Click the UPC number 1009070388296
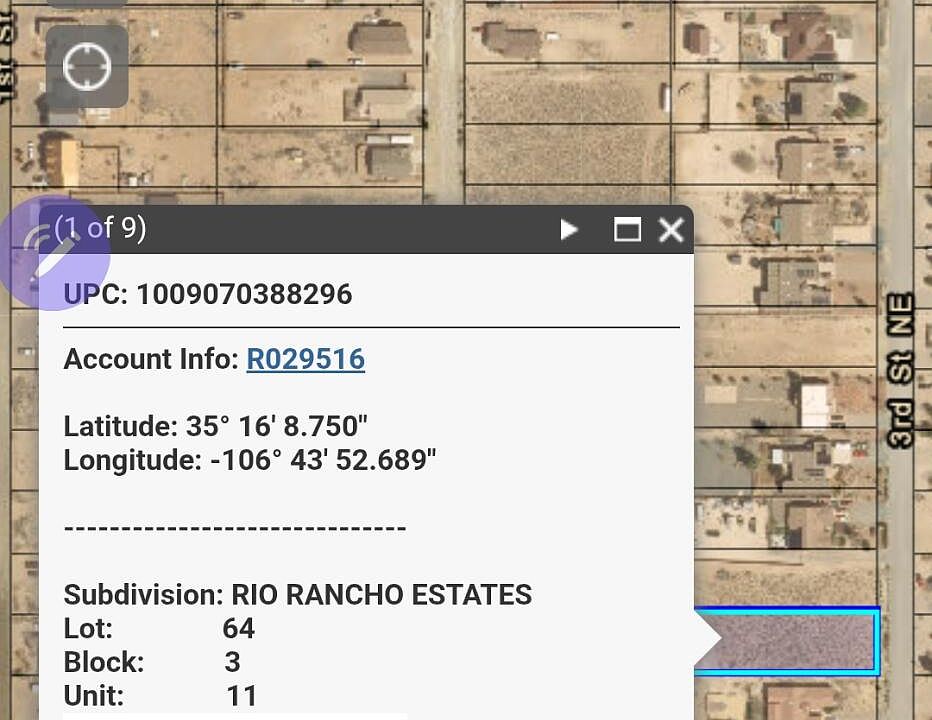 244,294
